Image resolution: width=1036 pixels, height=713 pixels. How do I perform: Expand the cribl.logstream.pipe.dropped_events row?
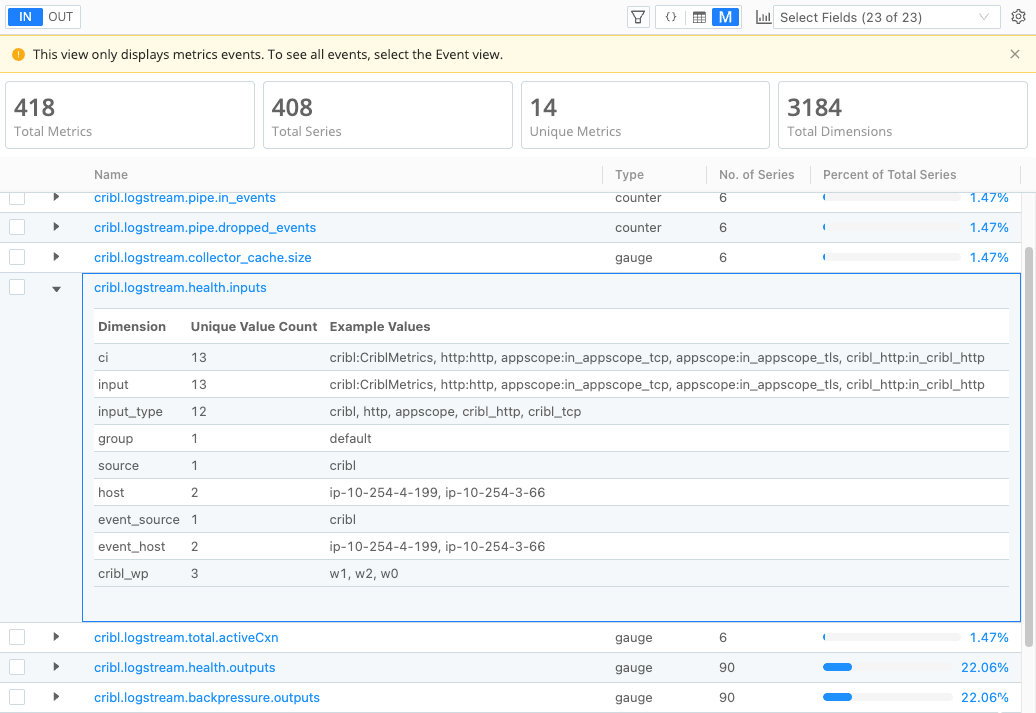tap(56, 227)
